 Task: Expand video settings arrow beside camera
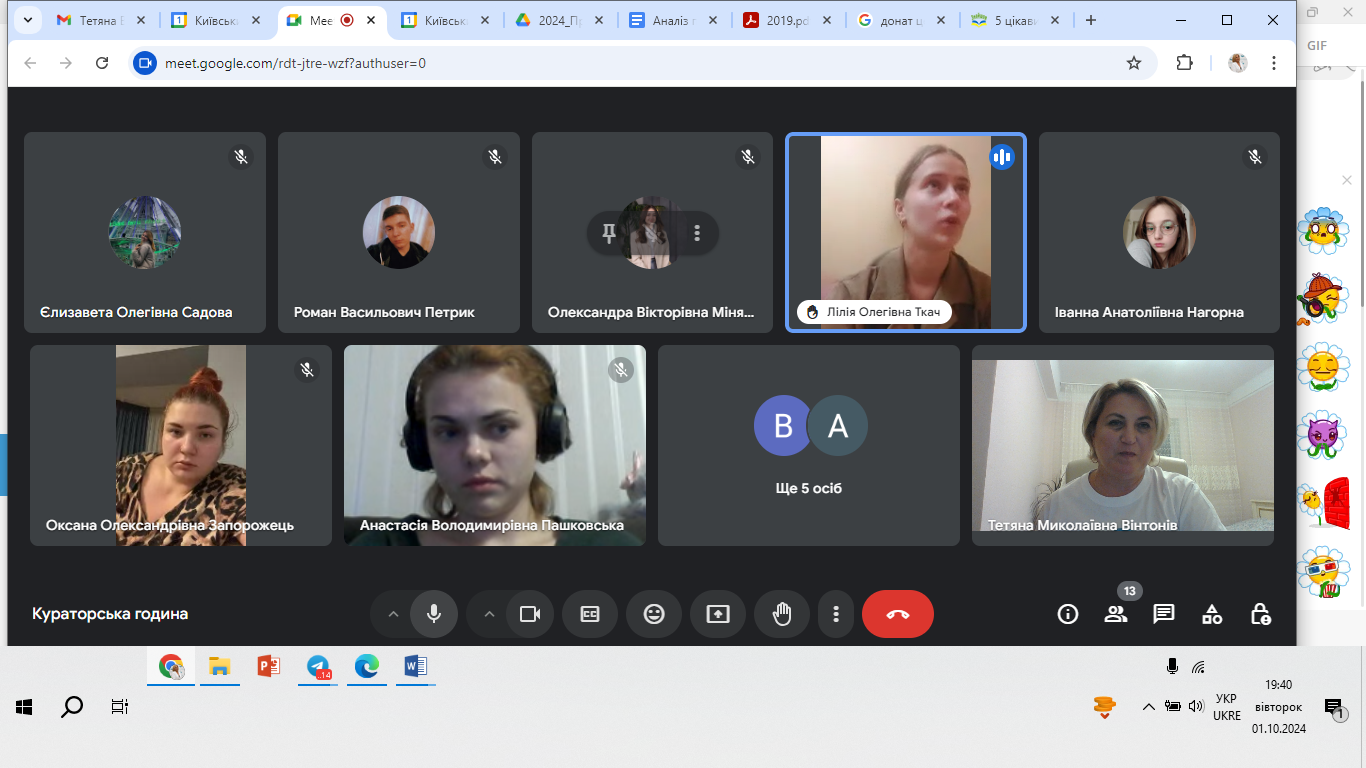click(x=489, y=614)
